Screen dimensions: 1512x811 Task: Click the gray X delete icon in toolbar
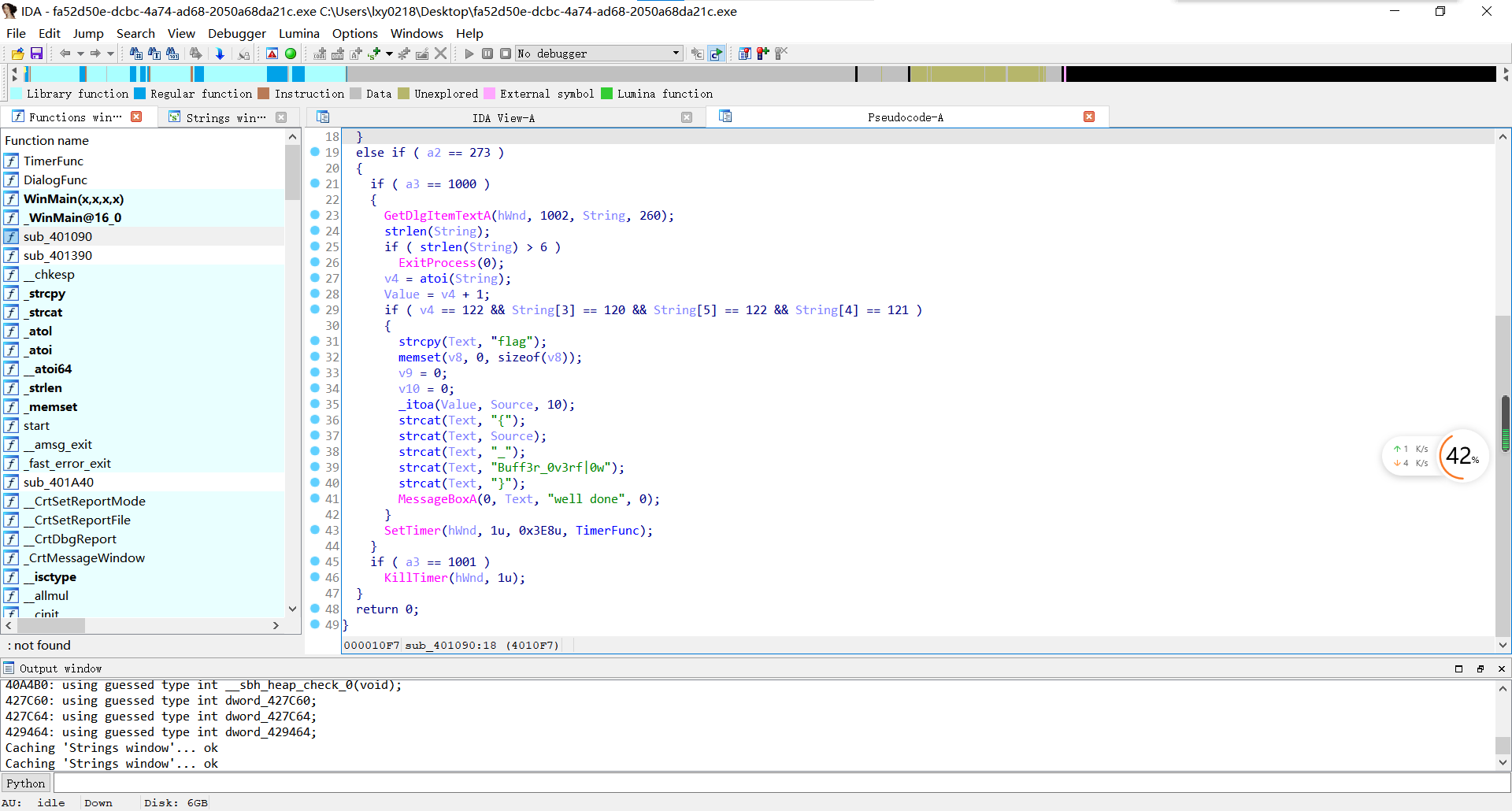pyautogui.click(x=441, y=54)
